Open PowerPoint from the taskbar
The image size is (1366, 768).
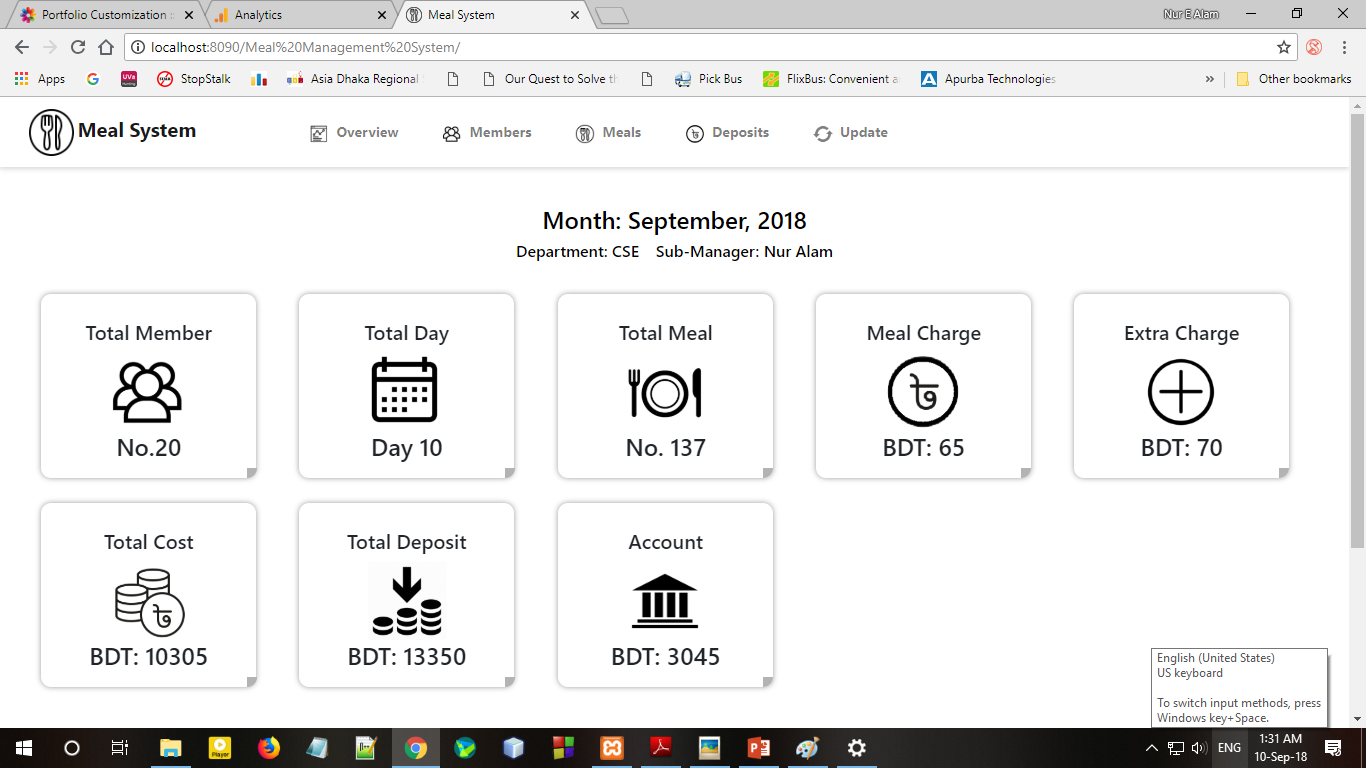(x=759, y=748)
